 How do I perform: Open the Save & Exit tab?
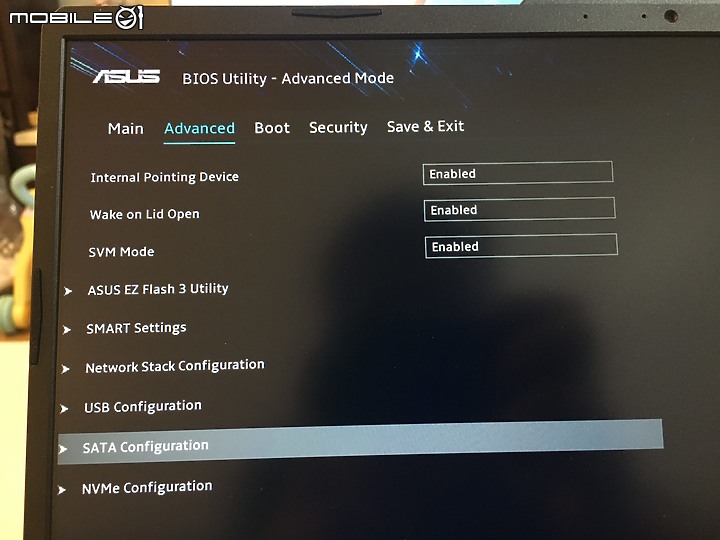[425, 126]
